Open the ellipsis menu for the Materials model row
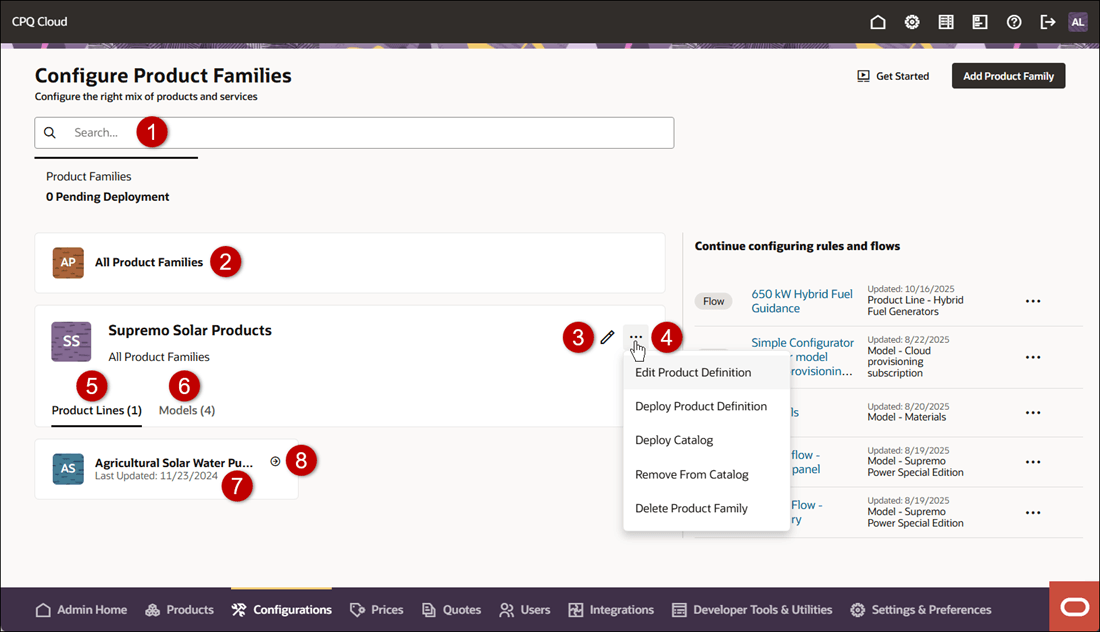Viewport: 1100px width, 632px height. (1032, 412)
